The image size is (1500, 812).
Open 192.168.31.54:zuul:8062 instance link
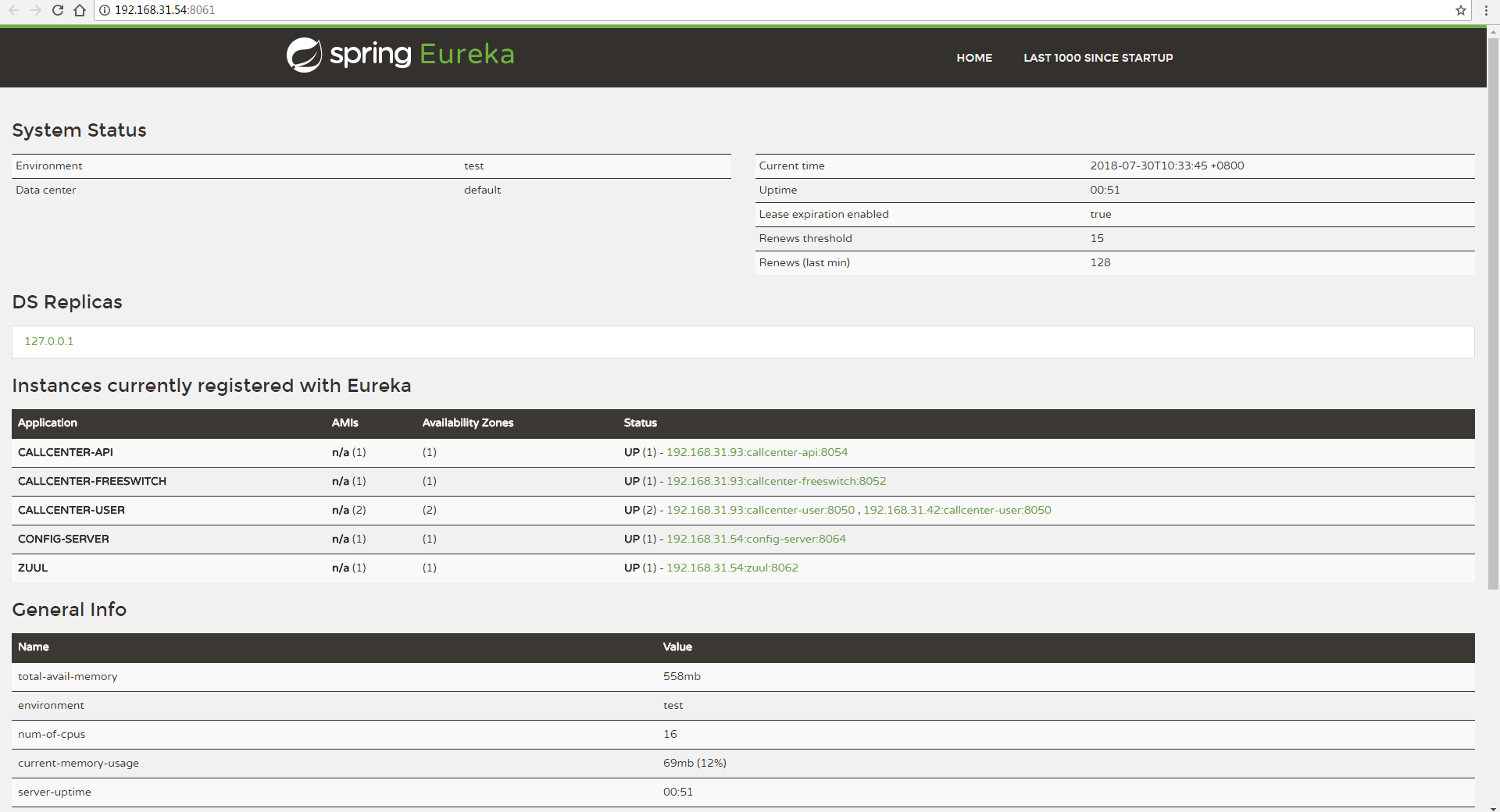tap(732, 568)
